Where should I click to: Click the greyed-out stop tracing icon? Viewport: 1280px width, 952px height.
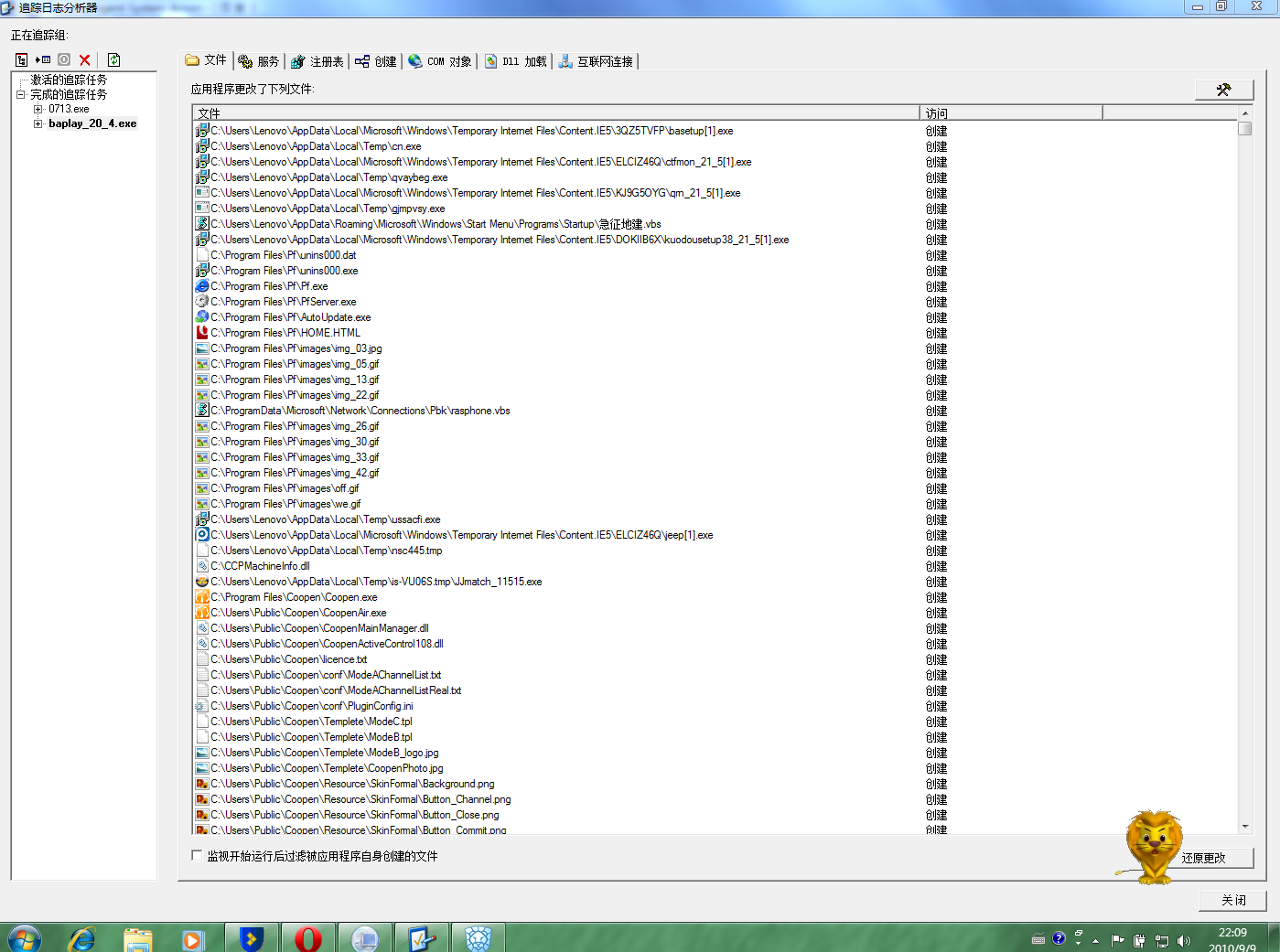64,60
